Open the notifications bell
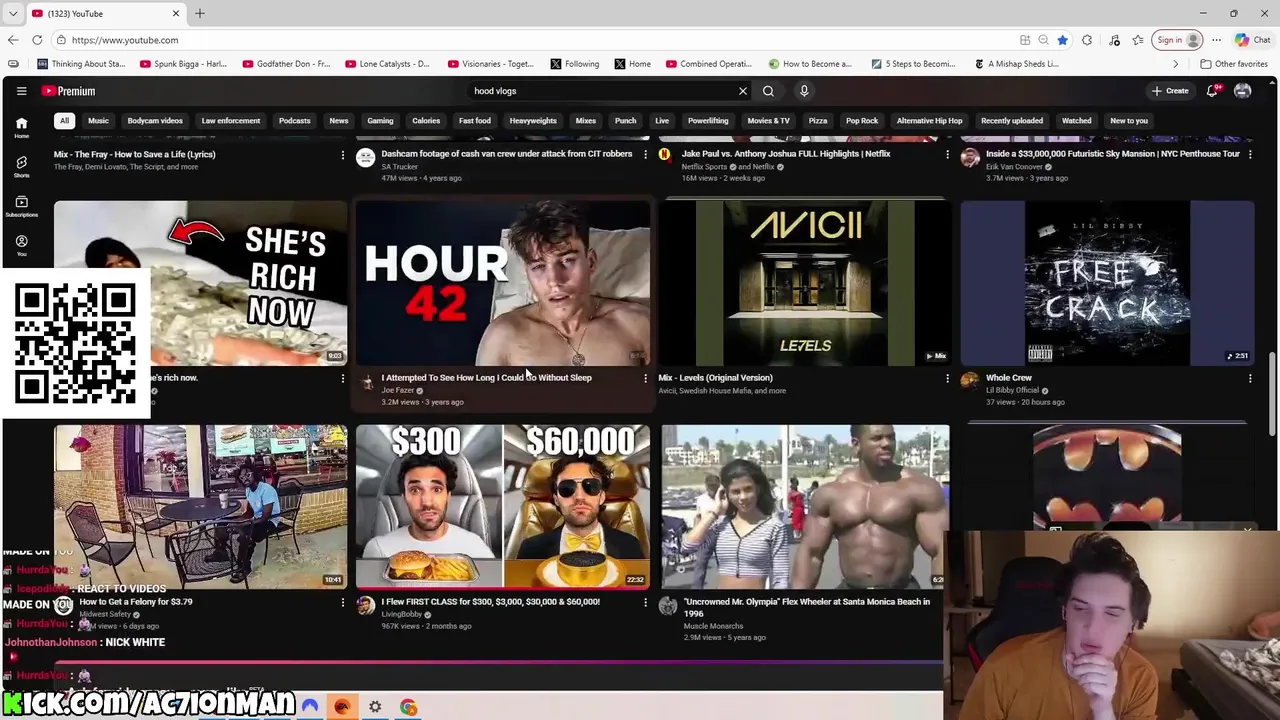The width and height of the screenshot is (1280, 720). (x=1212, y=91)
